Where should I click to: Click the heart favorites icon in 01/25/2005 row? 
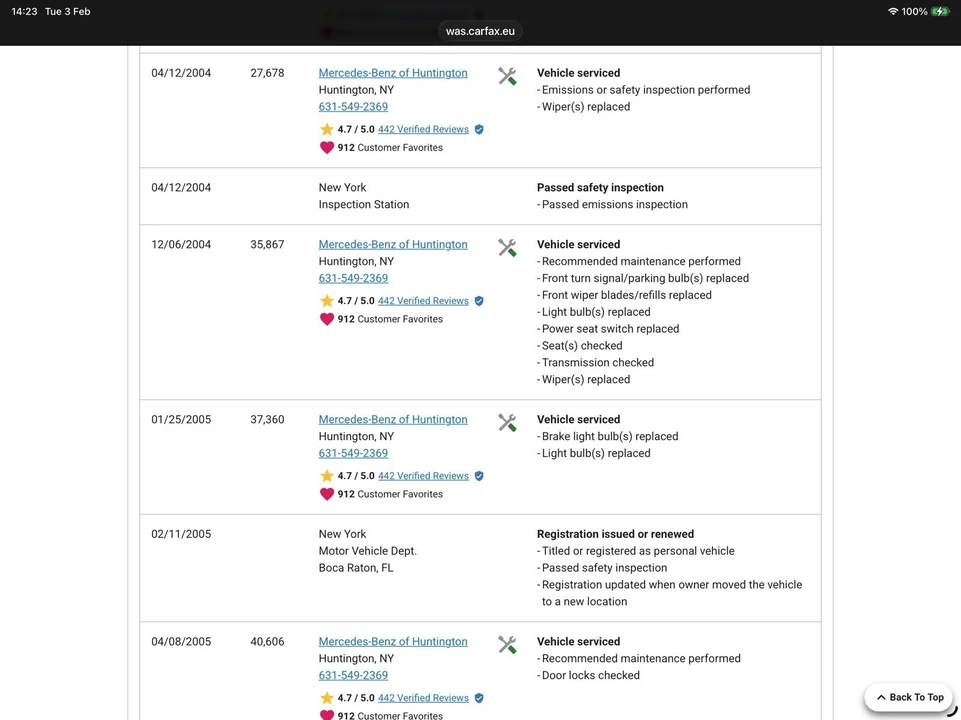327,495
